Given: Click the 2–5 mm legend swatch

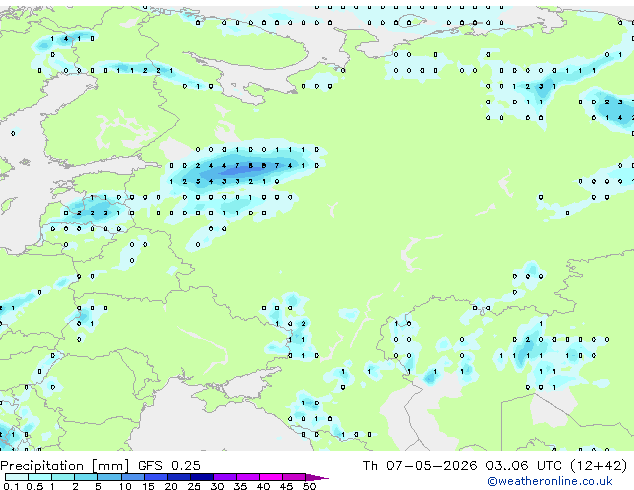Looking at the screenshot, I should [x=86, y=477].
